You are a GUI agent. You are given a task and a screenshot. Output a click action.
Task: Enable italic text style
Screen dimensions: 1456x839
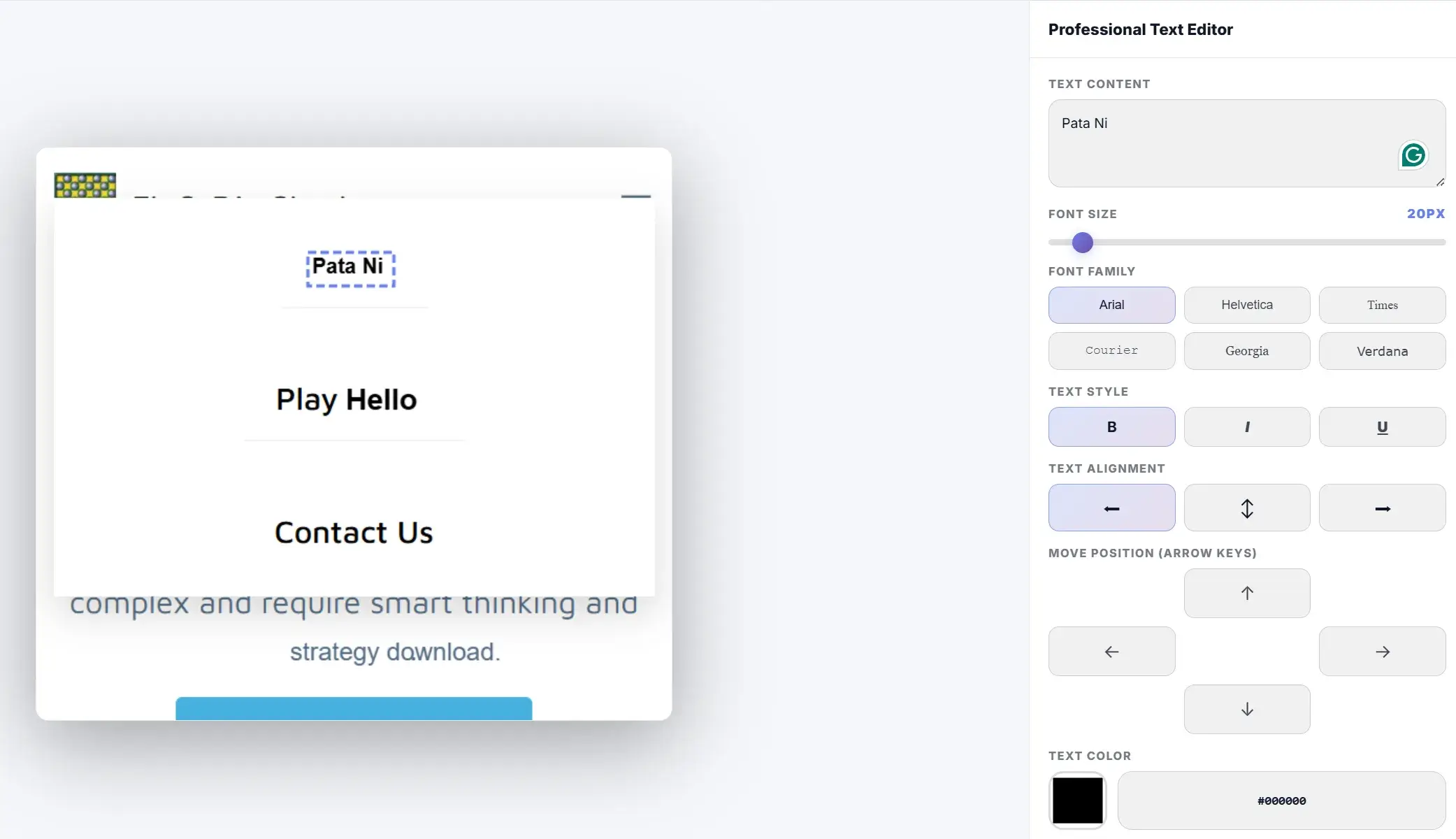pos(1247,426)
